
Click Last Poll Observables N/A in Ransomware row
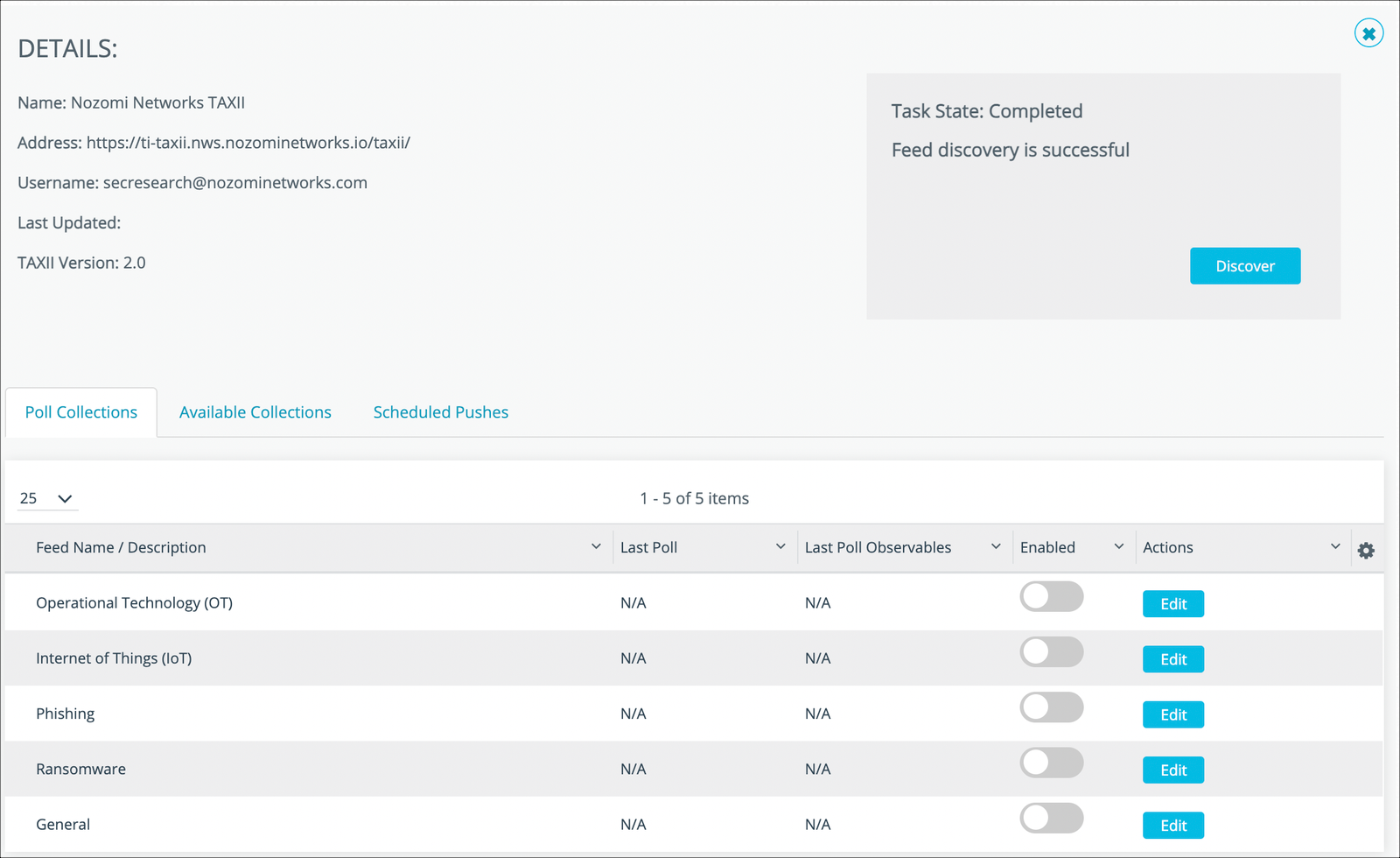click(x=818, y=769)
